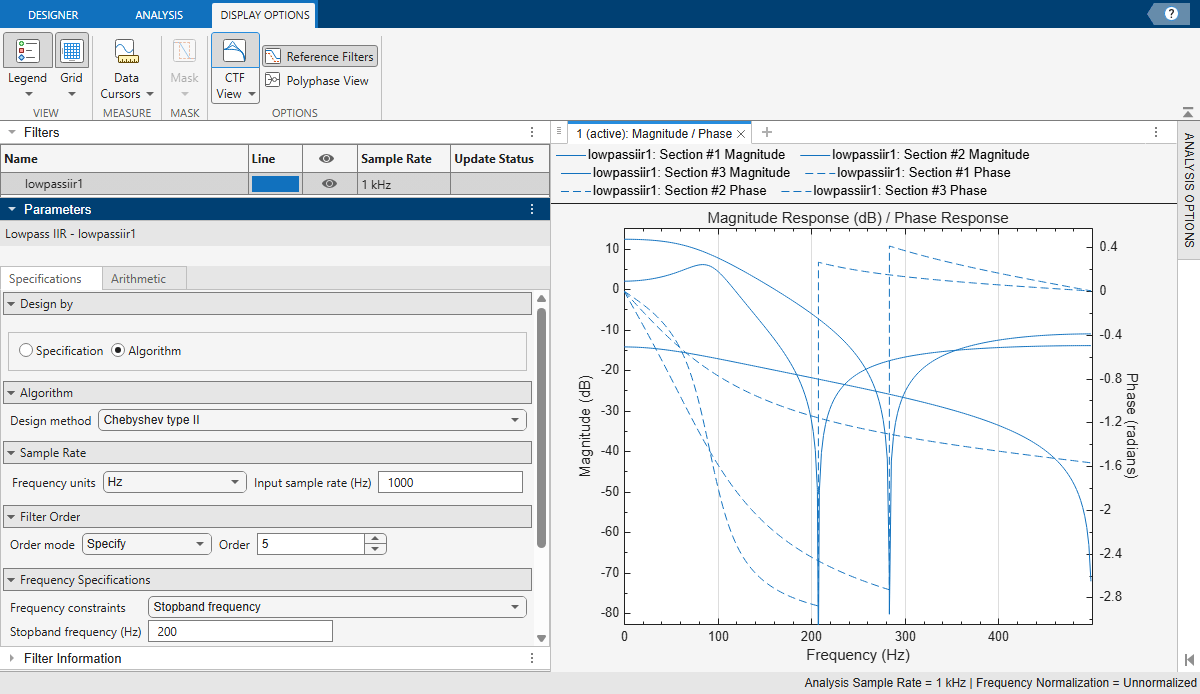Select the Magnitude / Phase plot tab

[654, 133]
